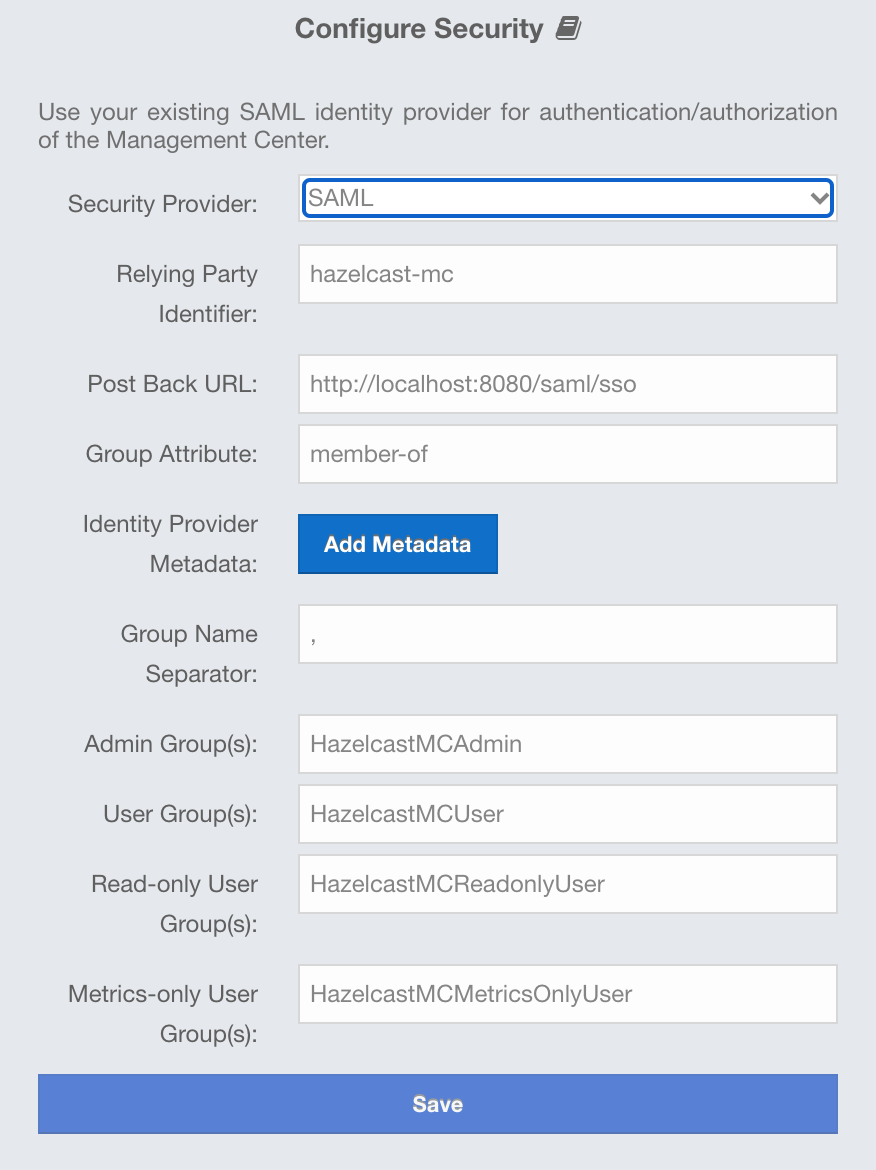Viewport: 876px width, 1170px height.
Task: Save the security configuration
Action: coord(437,1104)
